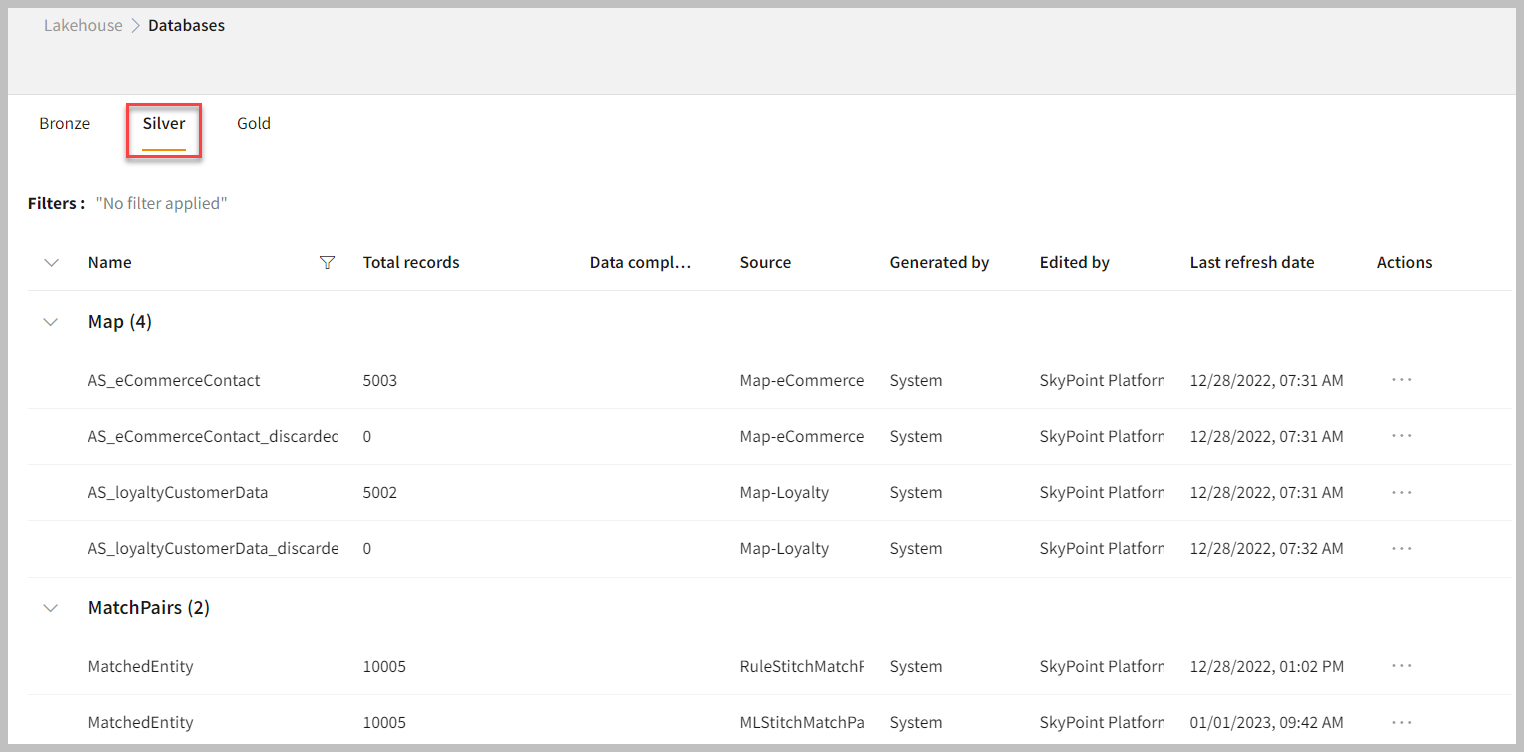Click the Generated by column header
Screen dimensions: 1524x752
(939, 263)
